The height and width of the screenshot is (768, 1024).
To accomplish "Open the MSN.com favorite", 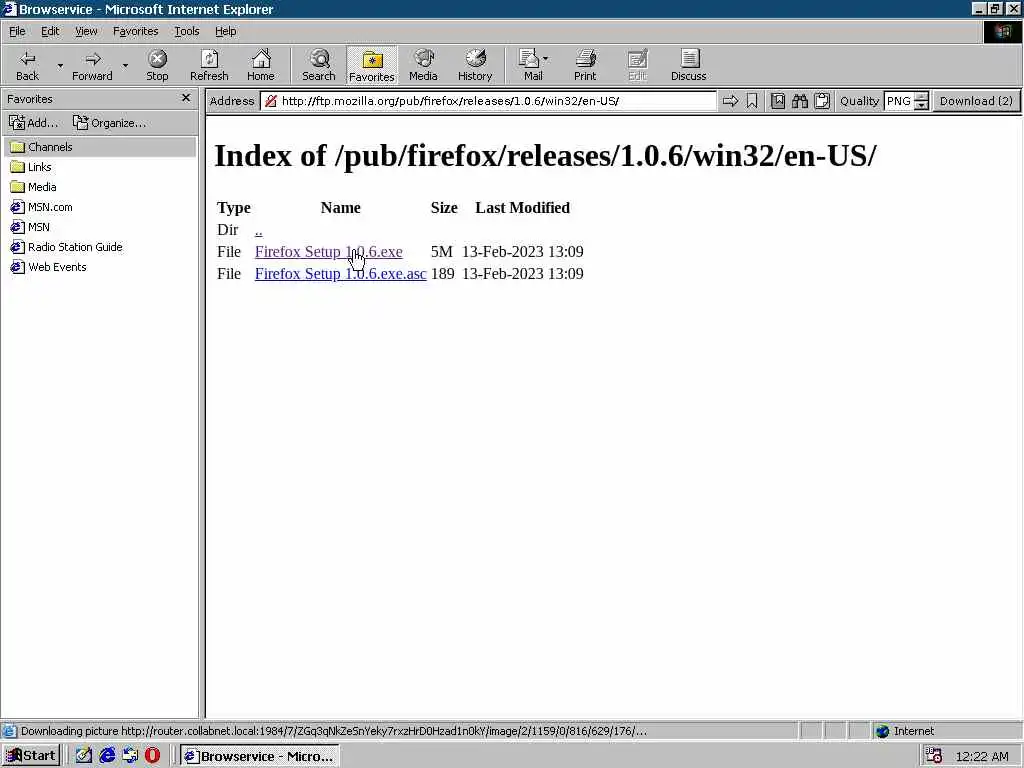I will (41, 207).
